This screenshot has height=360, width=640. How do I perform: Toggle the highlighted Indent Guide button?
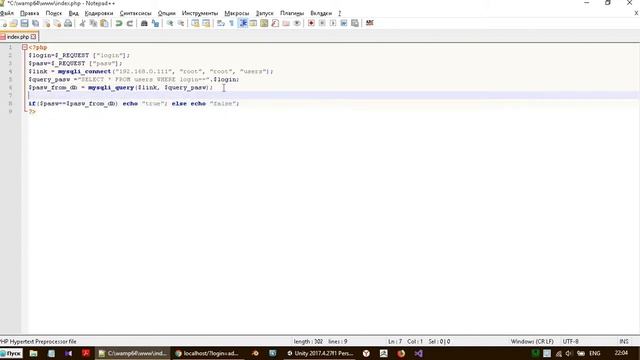tap(243, 23)
